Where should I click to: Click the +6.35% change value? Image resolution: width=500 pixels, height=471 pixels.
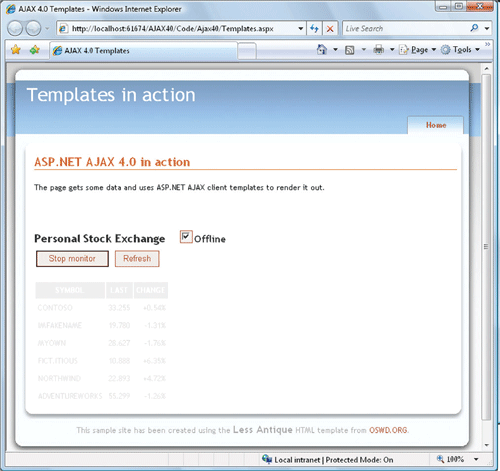coord(154,361)
